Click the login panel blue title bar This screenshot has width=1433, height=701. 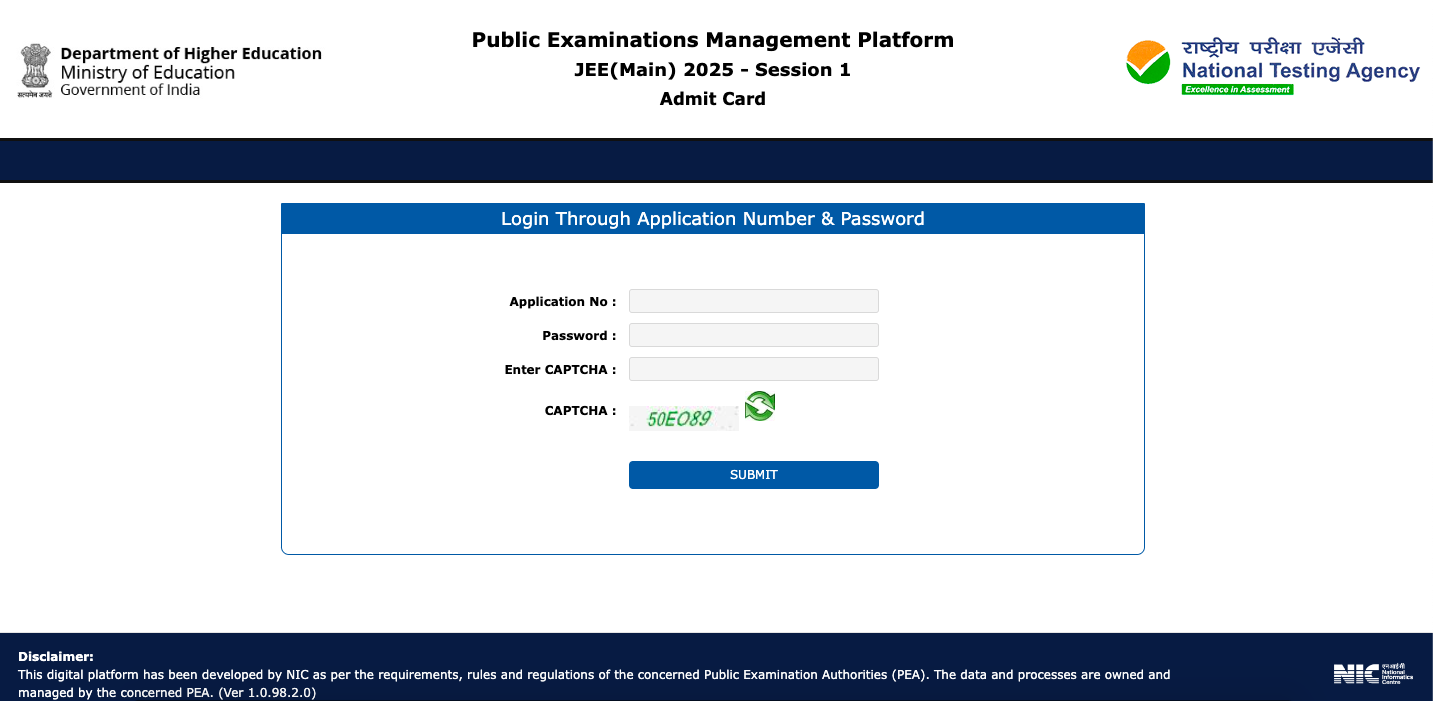coord(712,218)
